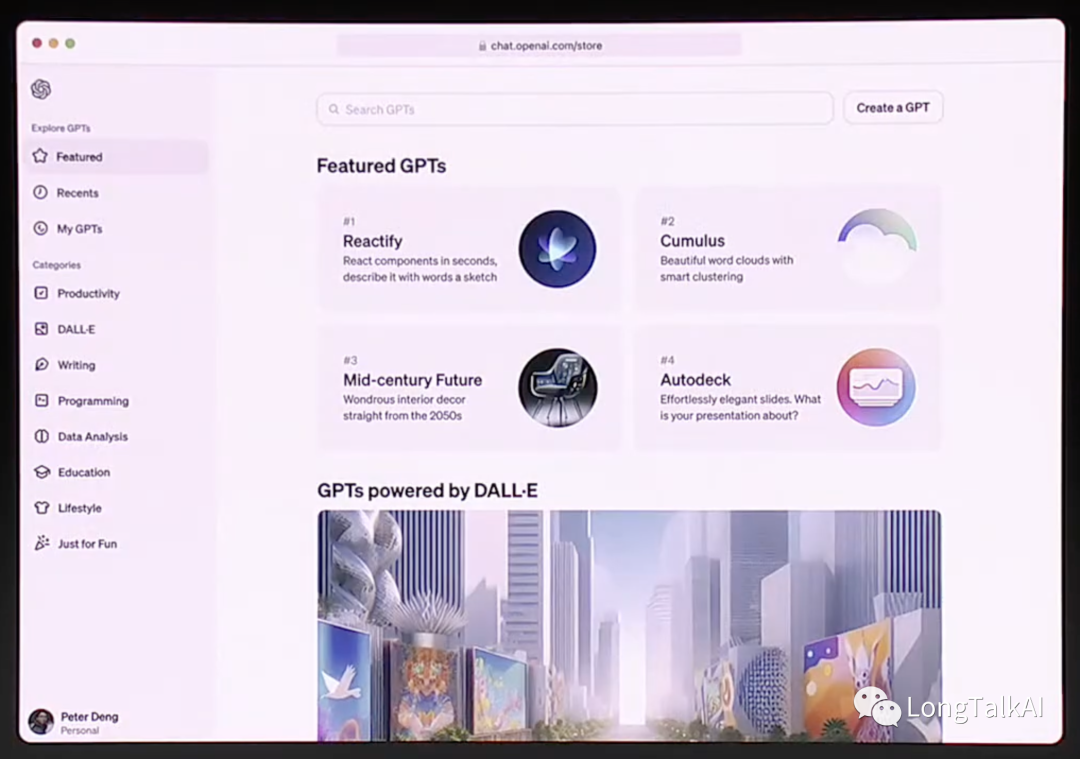The height and width of the screenshot is (759, 1080).
Task: Click the My GPTs icon
Action: tap(41, 228)
